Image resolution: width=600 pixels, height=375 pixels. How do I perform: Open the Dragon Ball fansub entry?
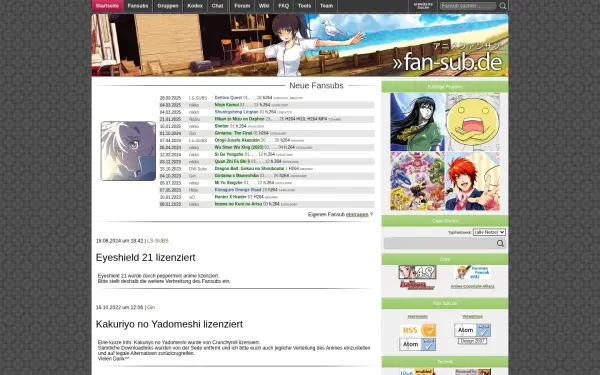click(249, 168)
